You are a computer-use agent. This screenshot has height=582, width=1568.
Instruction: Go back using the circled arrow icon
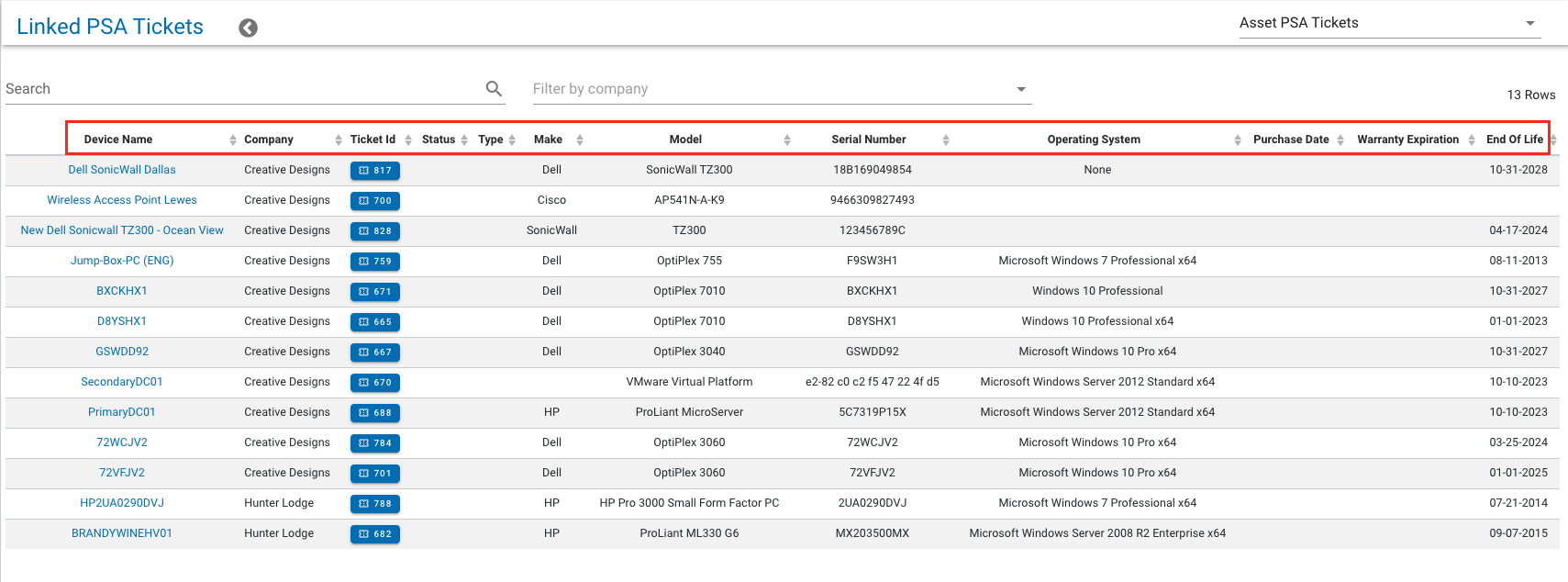tap(248, 28)
